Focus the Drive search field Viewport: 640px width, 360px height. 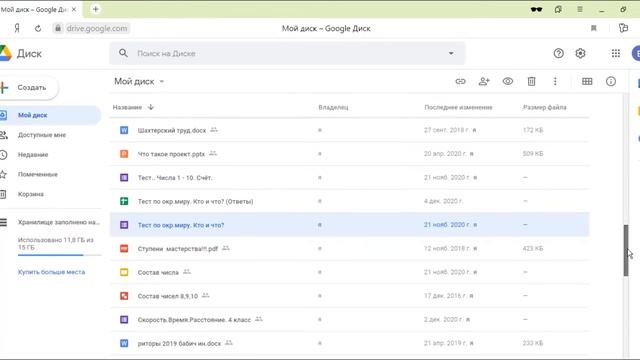click(287, 53)
